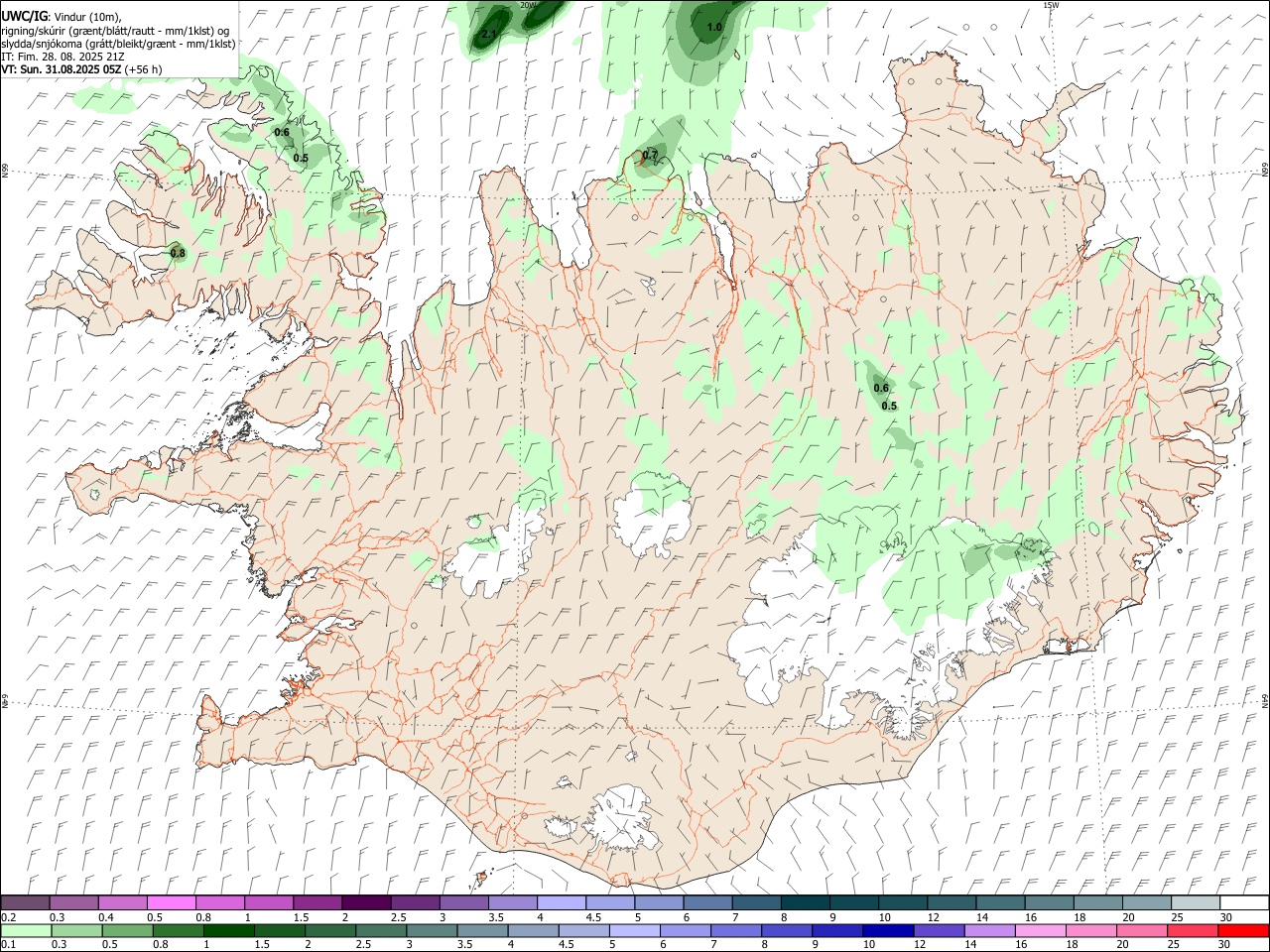Screen dimensions: 1270x952
Task: Select the pale grey 25 swatch, top legend row
Action: (1197, 902)
